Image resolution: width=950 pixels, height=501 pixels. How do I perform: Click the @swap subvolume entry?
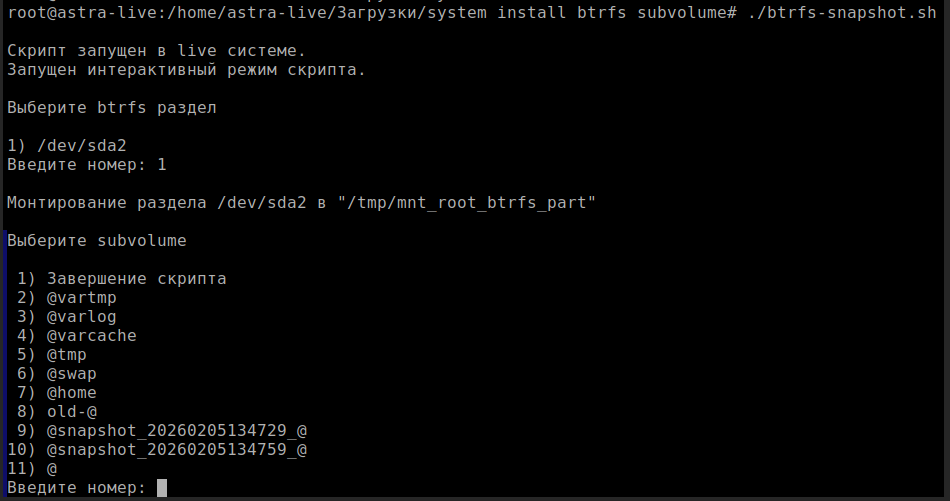[71, 373]
